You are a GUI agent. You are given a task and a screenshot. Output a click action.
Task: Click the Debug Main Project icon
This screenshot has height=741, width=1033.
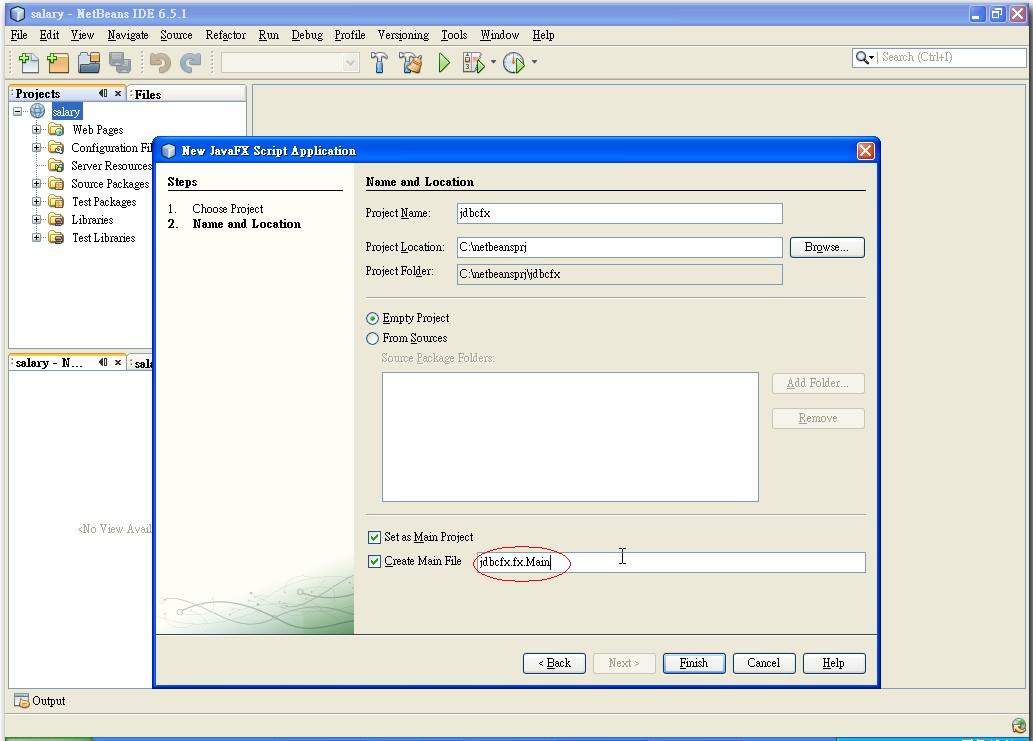[x=474, y=63]
